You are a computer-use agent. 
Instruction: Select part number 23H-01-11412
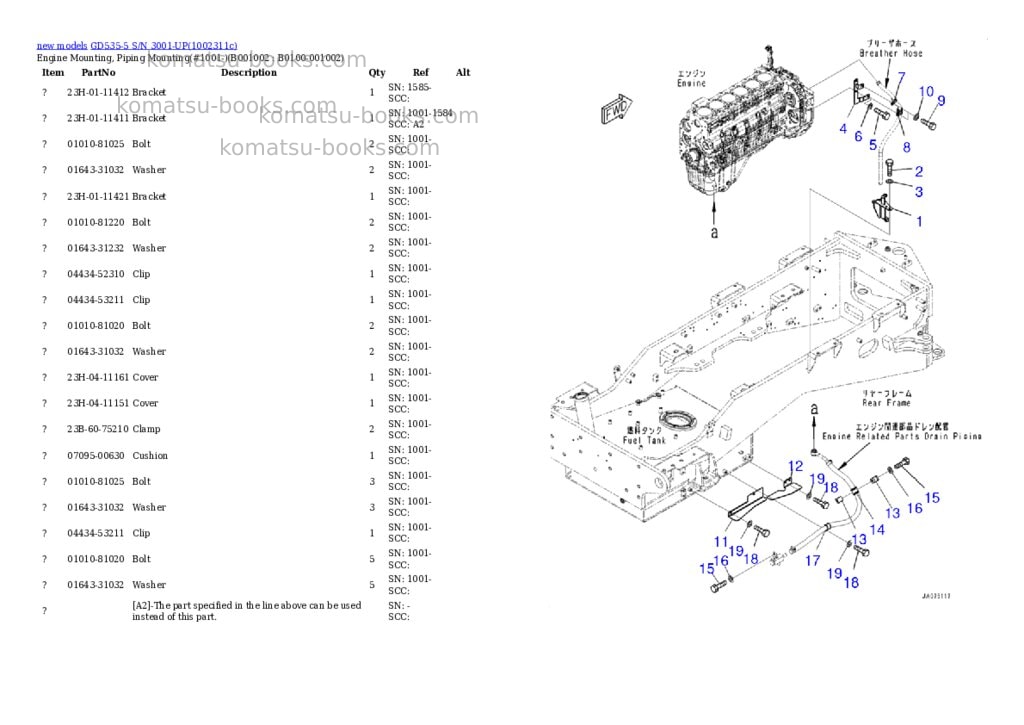click(98, 93)
